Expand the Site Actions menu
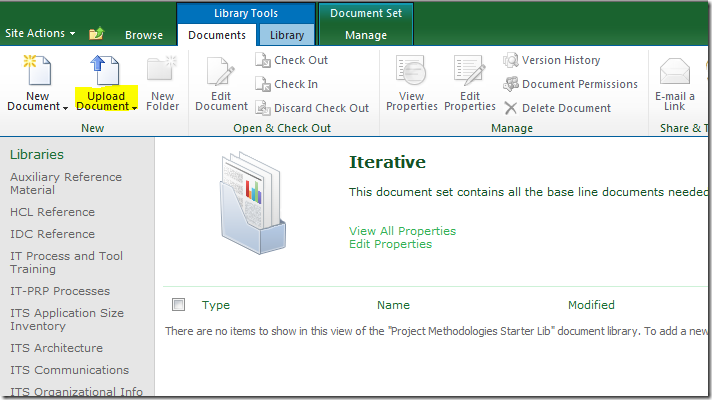The height and width of the screenshot is (400, 712). 40,33
